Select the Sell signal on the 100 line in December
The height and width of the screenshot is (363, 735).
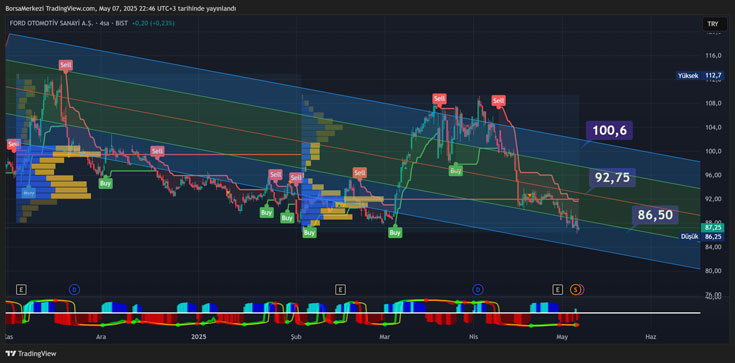coord(157,151)
